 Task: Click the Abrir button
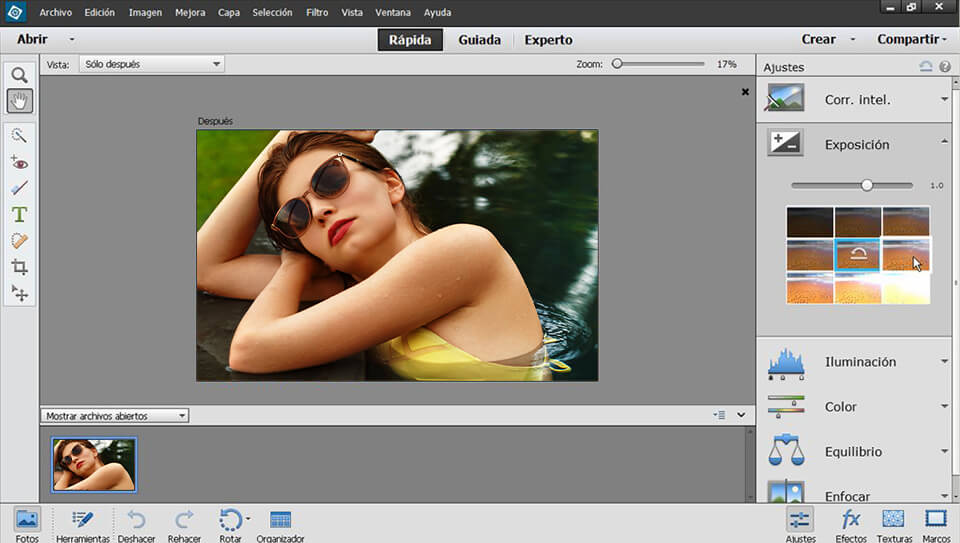pos(32,39)
